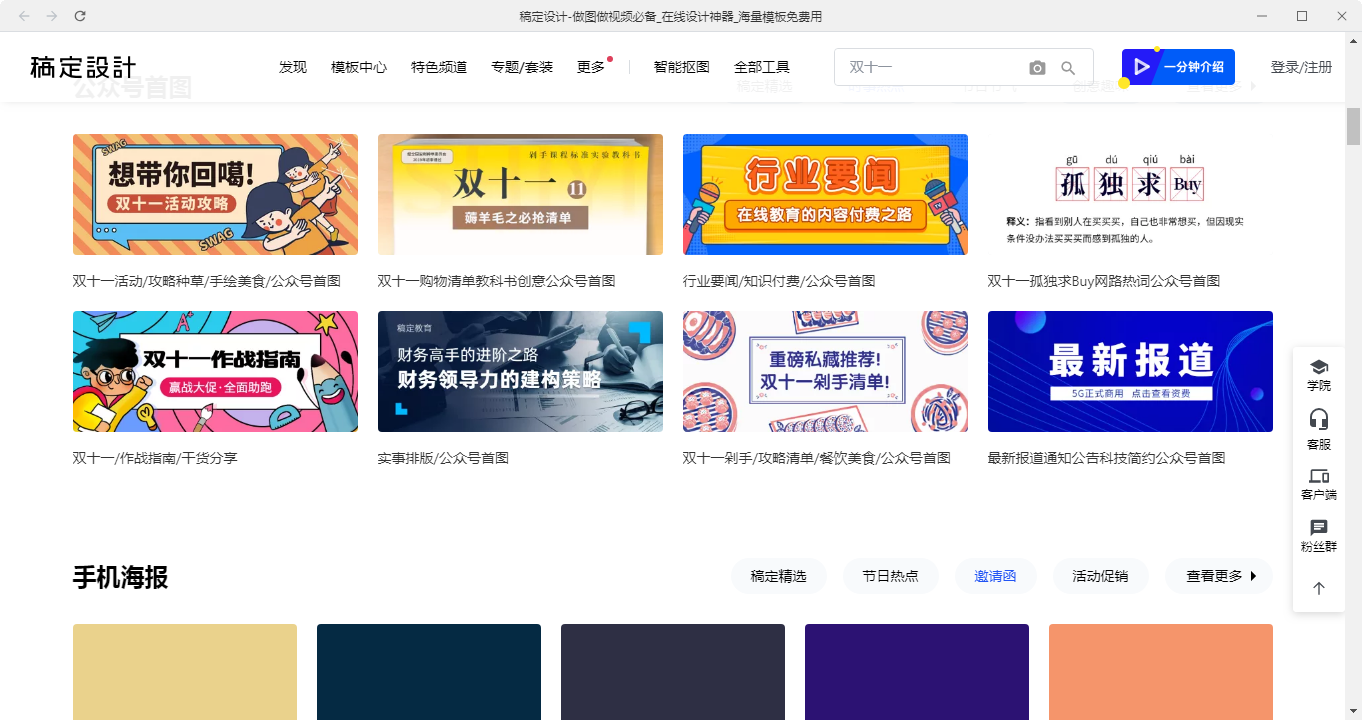
Task: Open the dark gray phone poster card
Action: pyautogui.click(x=673, y=672)
